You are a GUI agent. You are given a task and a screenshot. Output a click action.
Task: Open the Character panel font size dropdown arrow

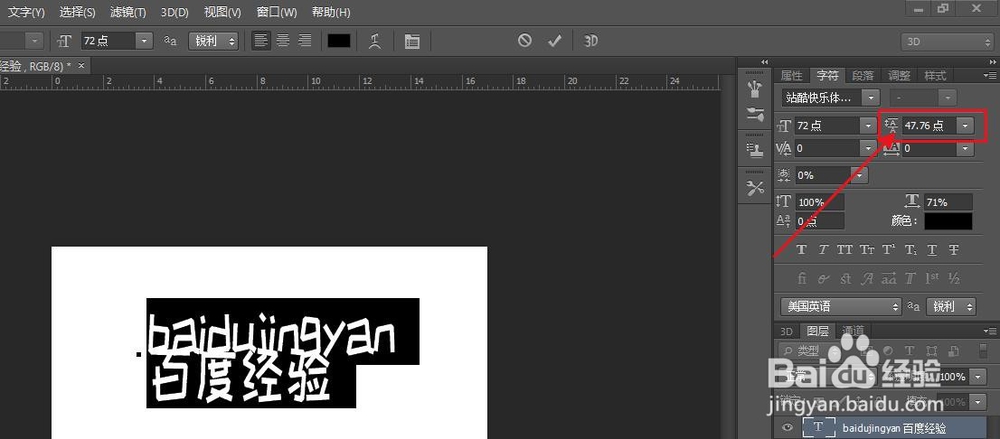868,126
